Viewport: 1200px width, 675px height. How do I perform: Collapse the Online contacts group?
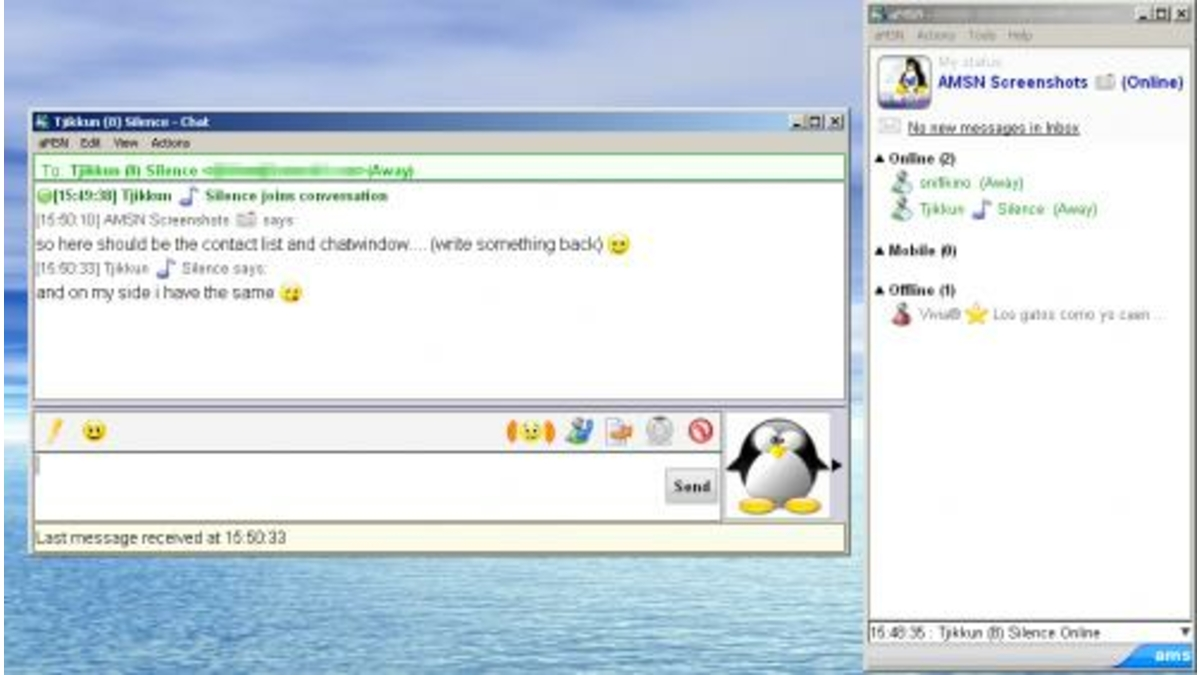coord(879,159)
